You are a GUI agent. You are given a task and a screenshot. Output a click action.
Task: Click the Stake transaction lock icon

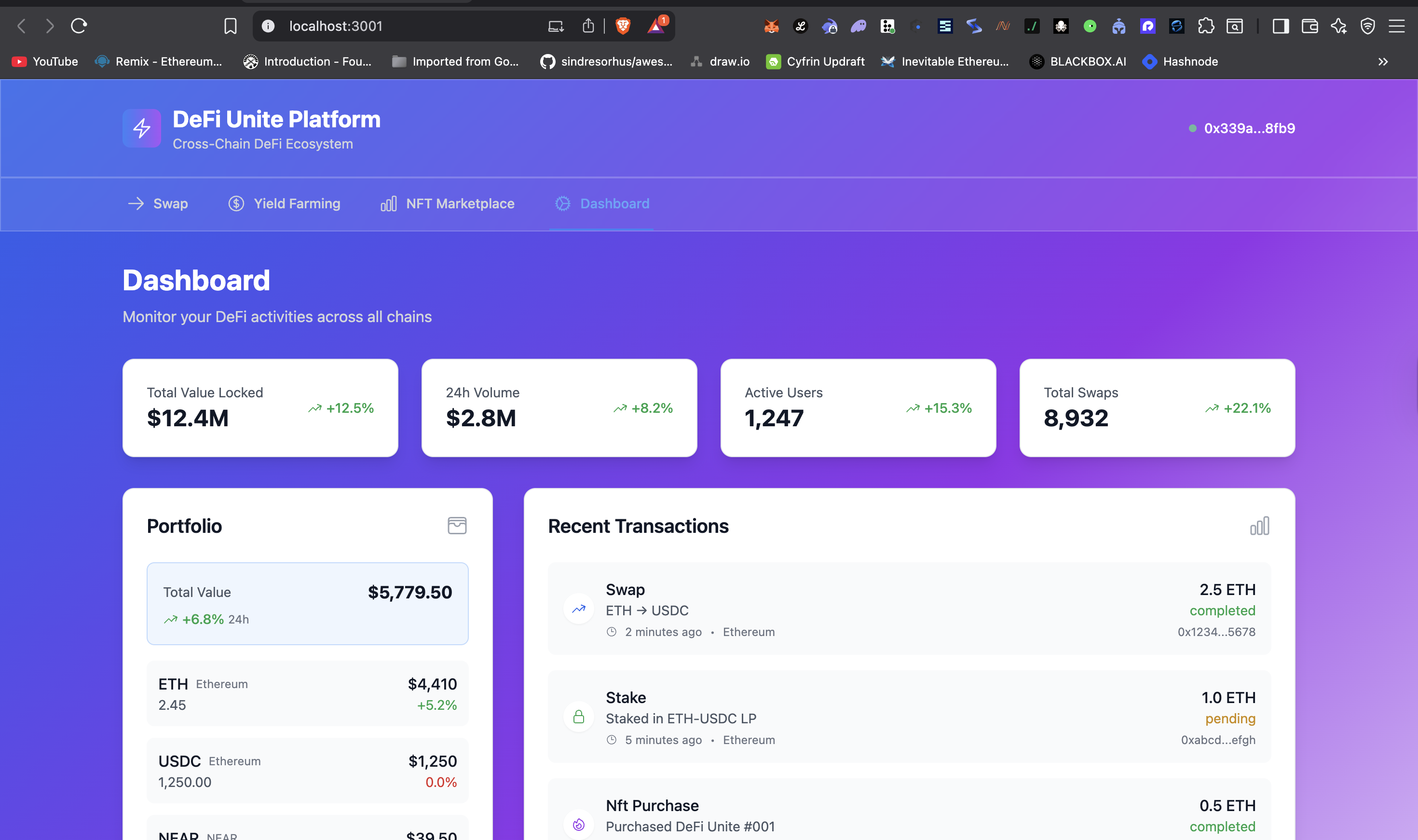coord(578,717)
